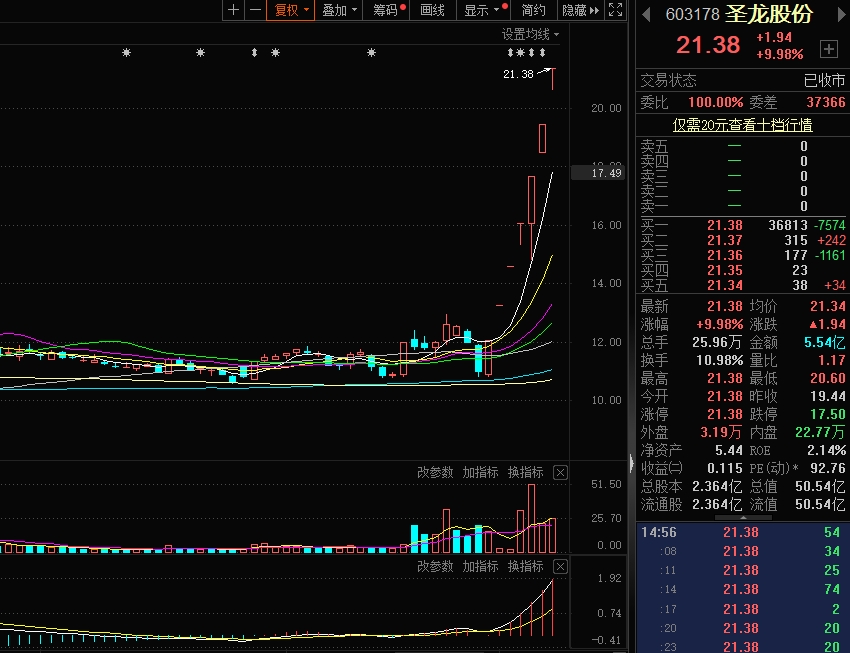Toggle the 简约 simplified mode
850x653 pixels.
click(534, 10)
